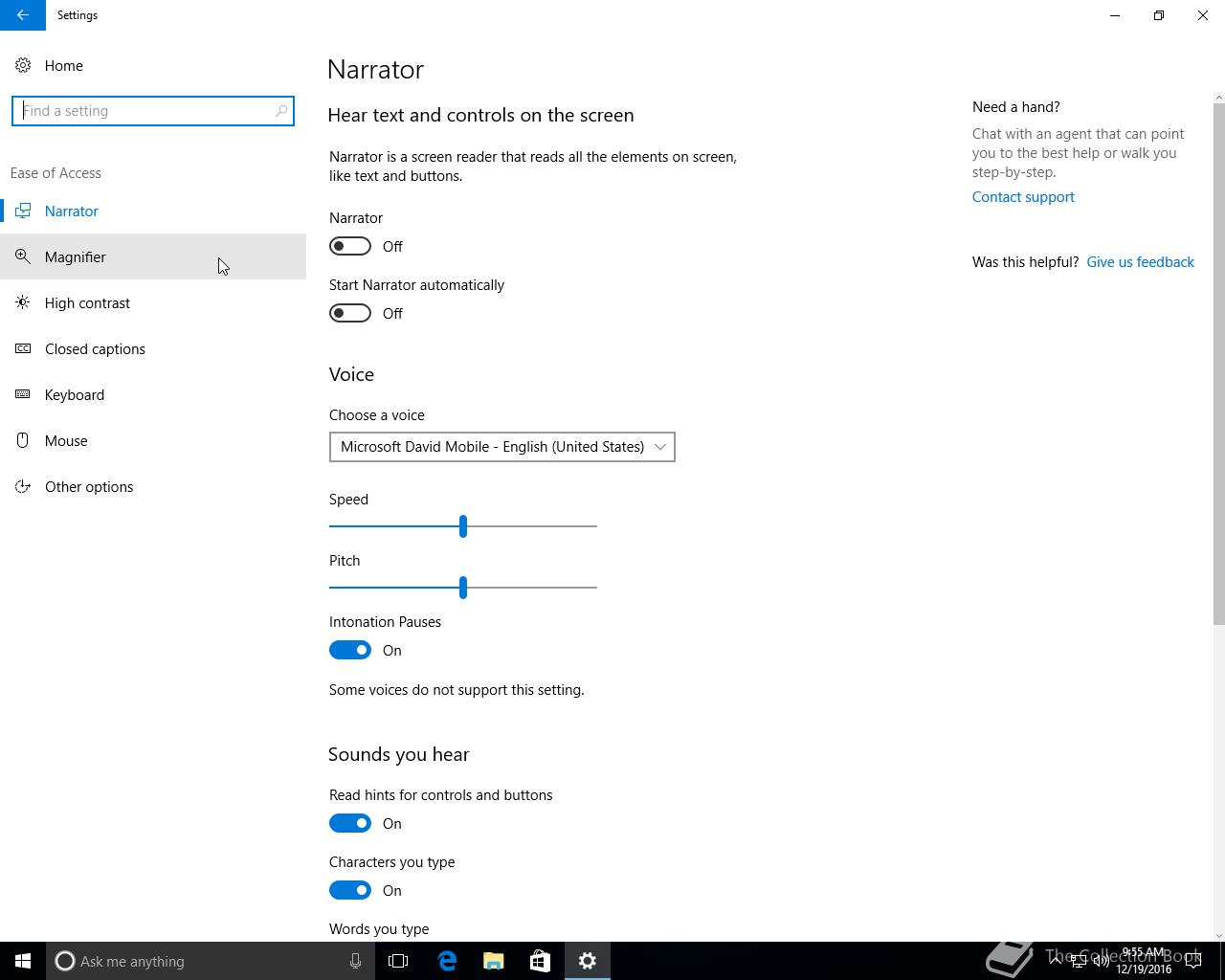1225x980 pixels.
Task: Launch Microsoft Edge from the taskbar
Action: (447, 961)
